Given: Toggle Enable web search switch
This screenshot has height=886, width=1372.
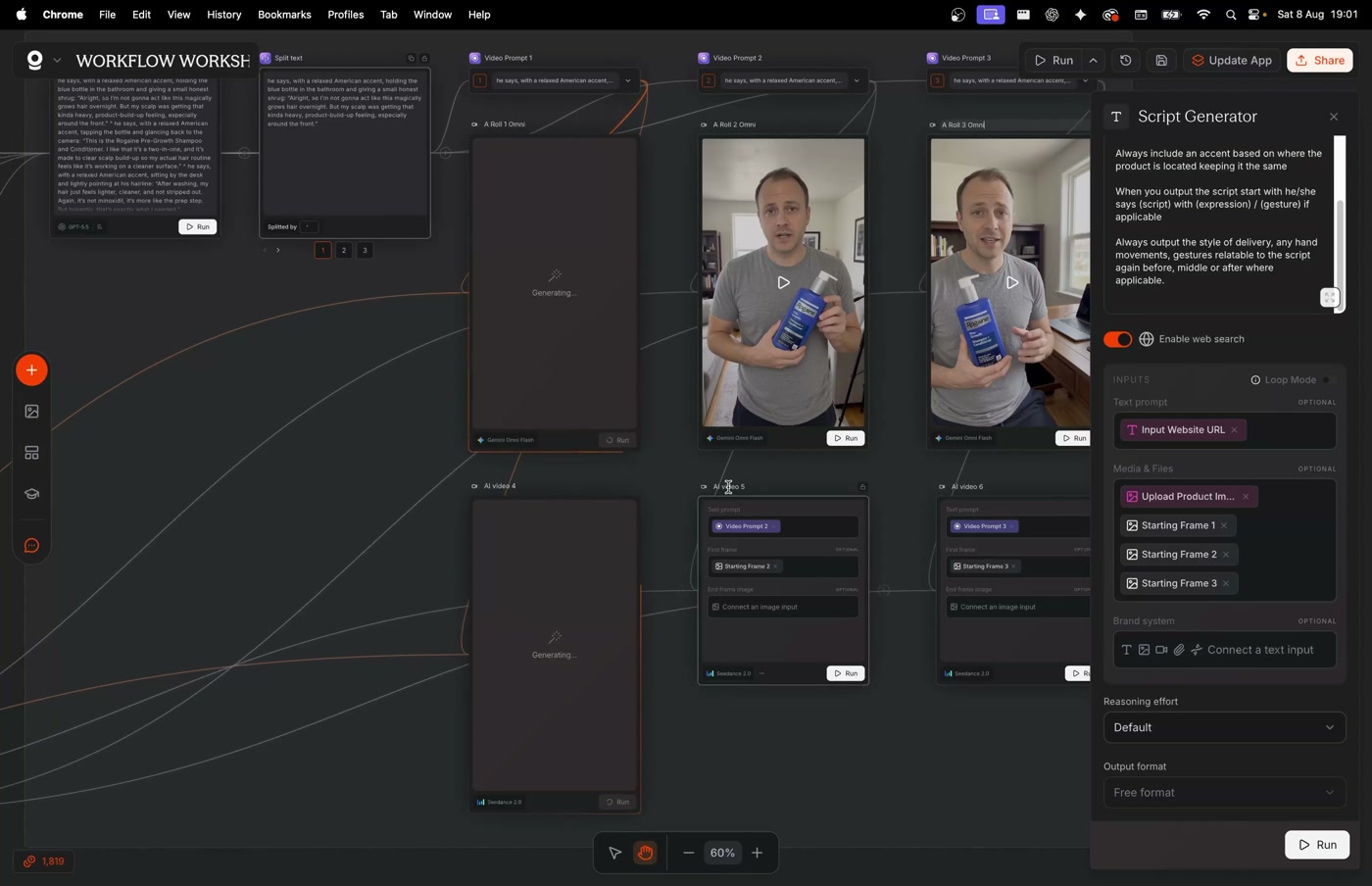Looking at the screenshot, I should [1117, 339].
